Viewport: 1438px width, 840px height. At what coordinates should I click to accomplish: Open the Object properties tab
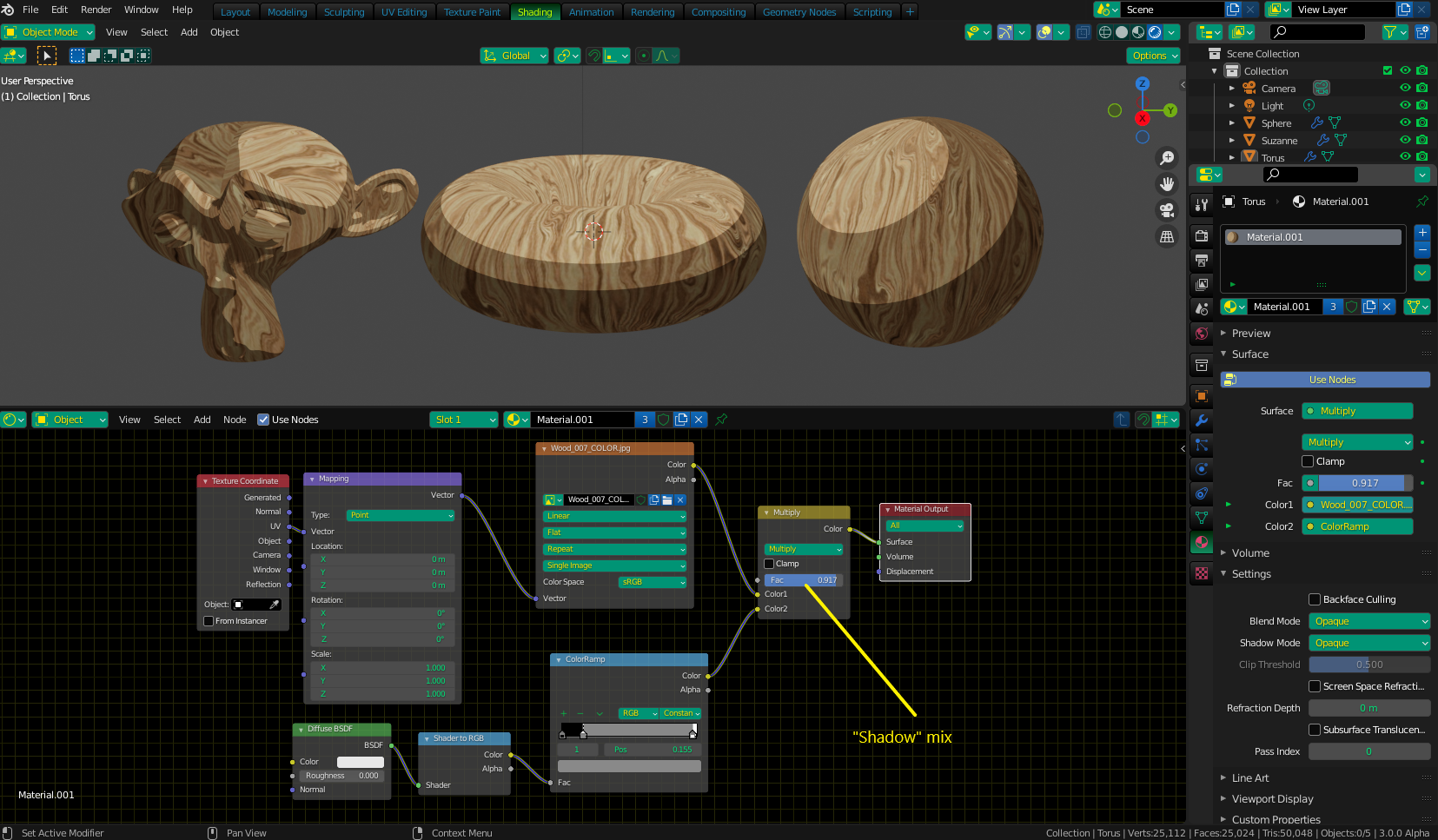click(x=1202, y=396)
